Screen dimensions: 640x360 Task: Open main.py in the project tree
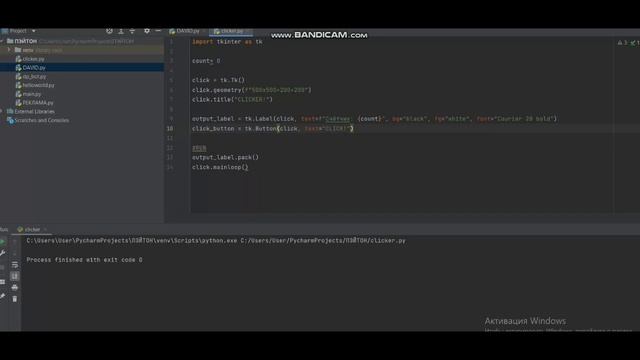click(x=31, y=94)
